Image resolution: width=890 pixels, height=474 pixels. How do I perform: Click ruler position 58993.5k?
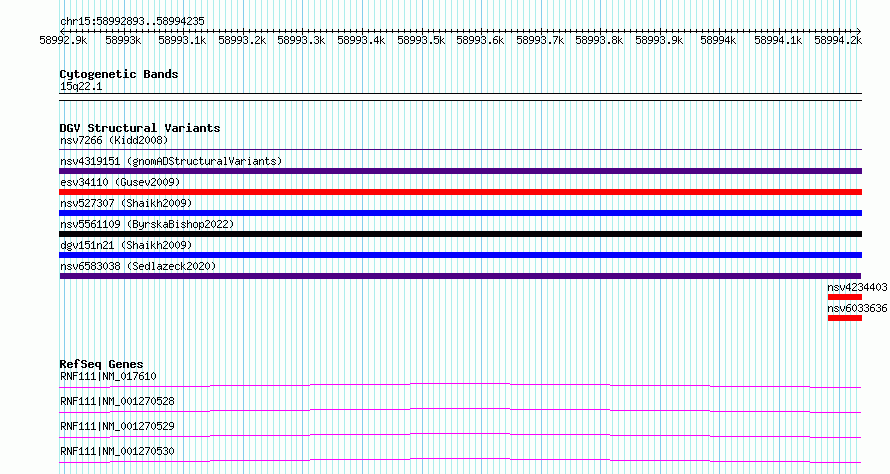click(421, 40)
